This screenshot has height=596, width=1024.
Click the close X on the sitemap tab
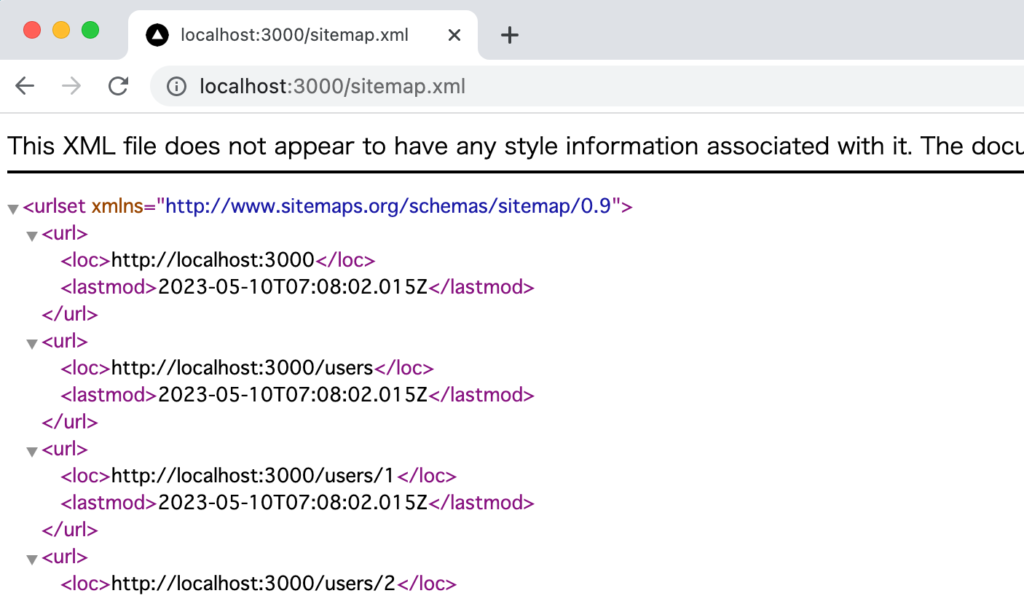[453, 34]
